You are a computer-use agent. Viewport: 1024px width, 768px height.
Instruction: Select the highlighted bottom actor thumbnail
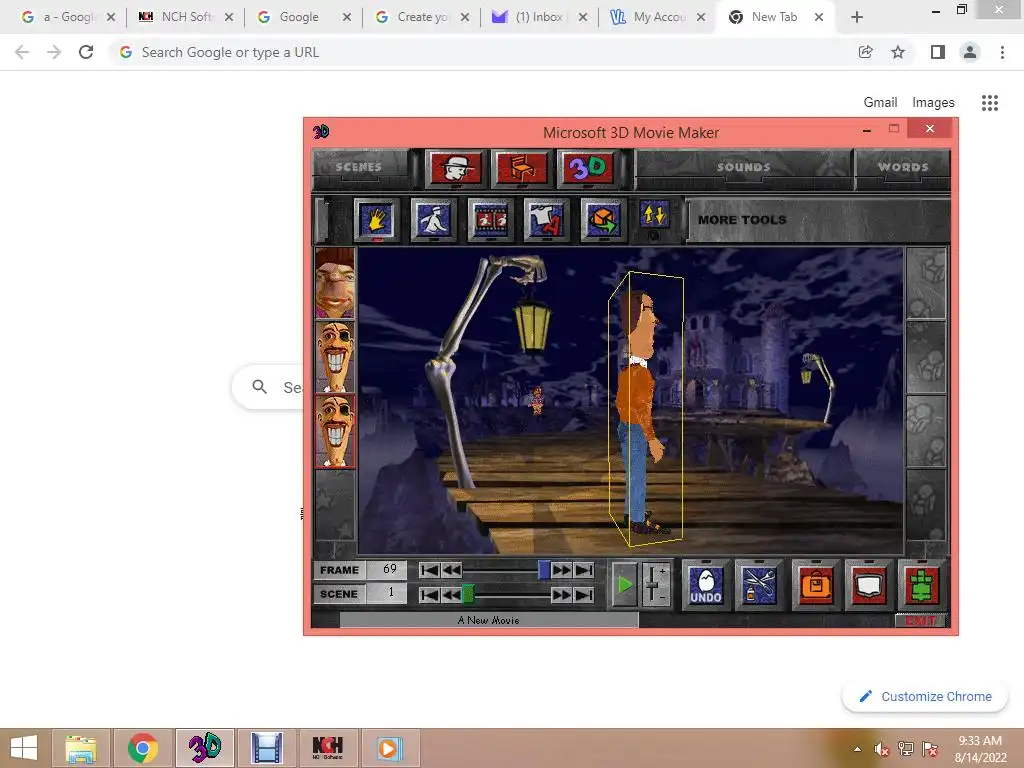click(335, 430)
